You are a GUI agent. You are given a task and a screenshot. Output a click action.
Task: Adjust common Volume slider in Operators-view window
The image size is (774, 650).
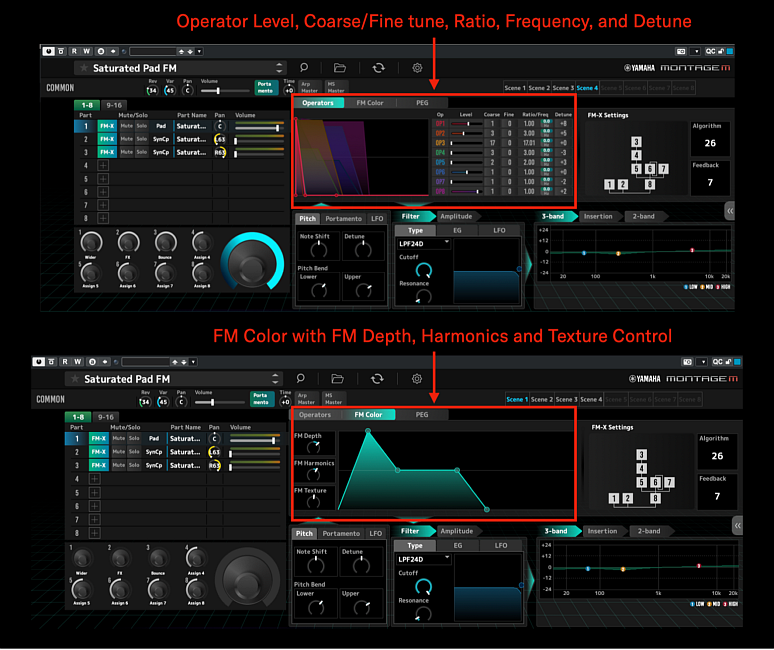pyautogui.click(x=225, y=91)
